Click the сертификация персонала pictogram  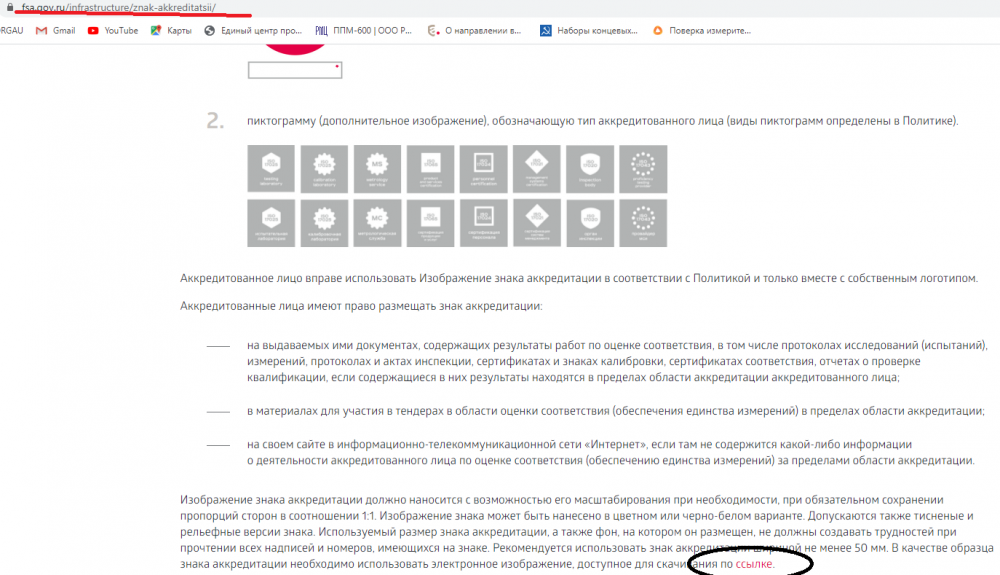point(483,223)
